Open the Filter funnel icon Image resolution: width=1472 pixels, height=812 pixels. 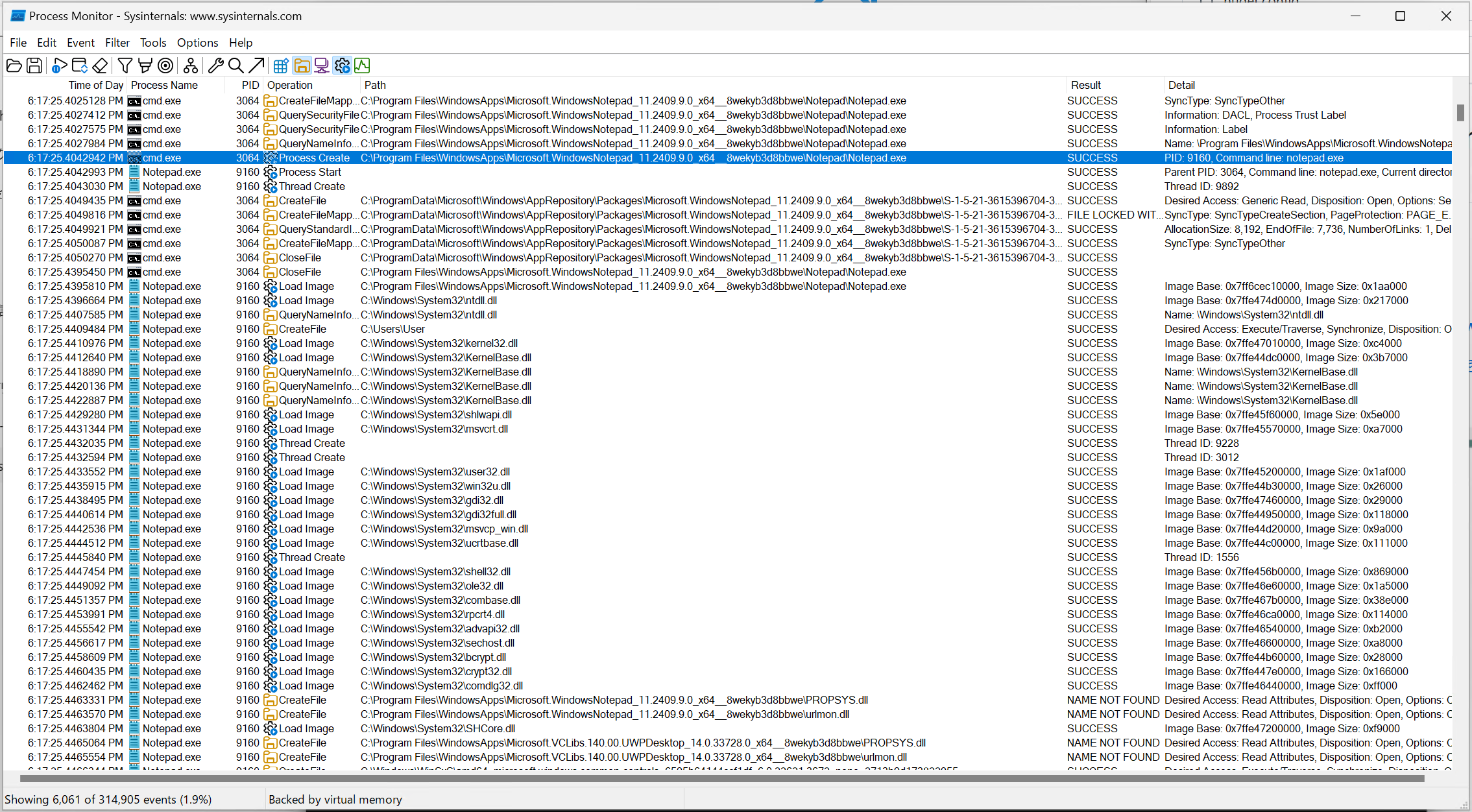pos(125,66)
